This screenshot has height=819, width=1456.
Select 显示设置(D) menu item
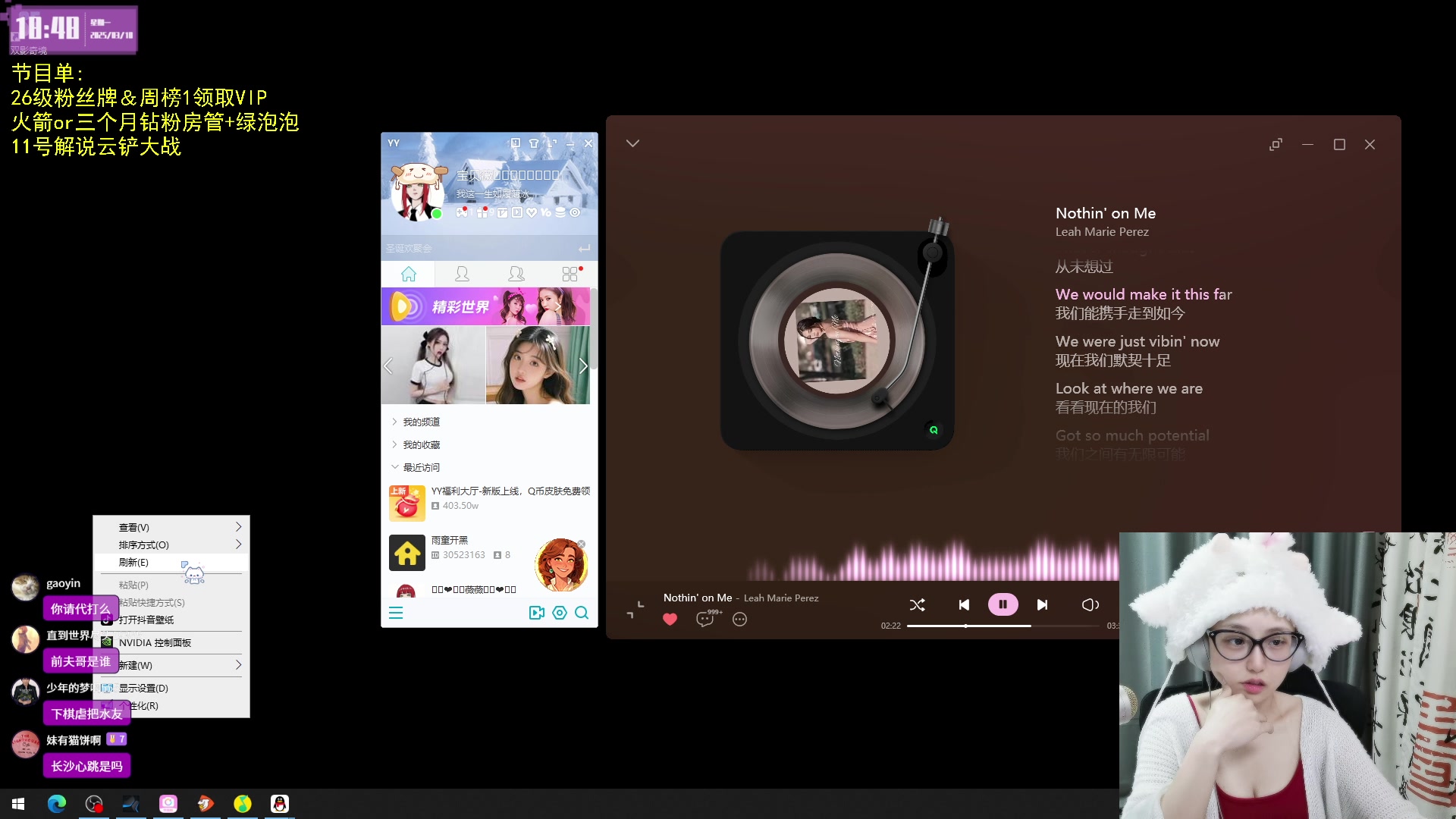point(171,688)
